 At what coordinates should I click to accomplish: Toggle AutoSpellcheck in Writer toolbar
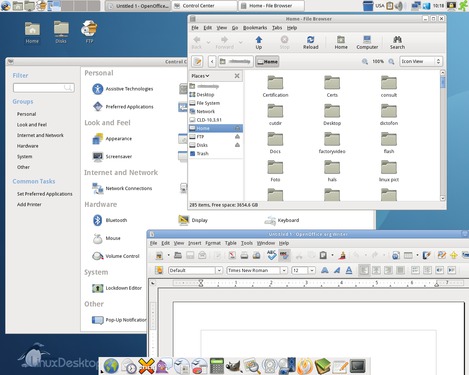(x=284, y=255)
